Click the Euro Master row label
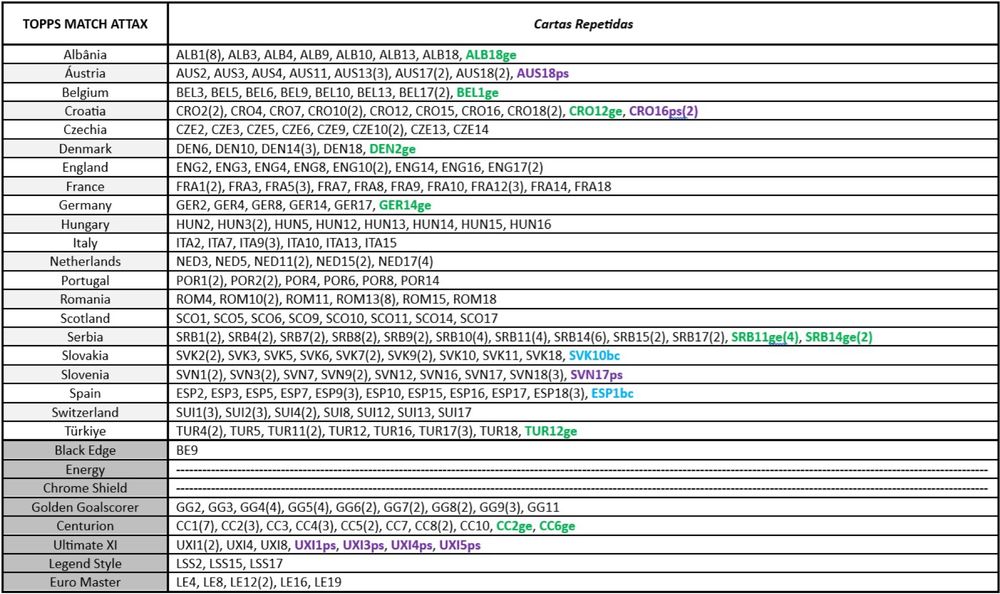1000x594 pixels. pyautogui.click(x=85, y=582)
